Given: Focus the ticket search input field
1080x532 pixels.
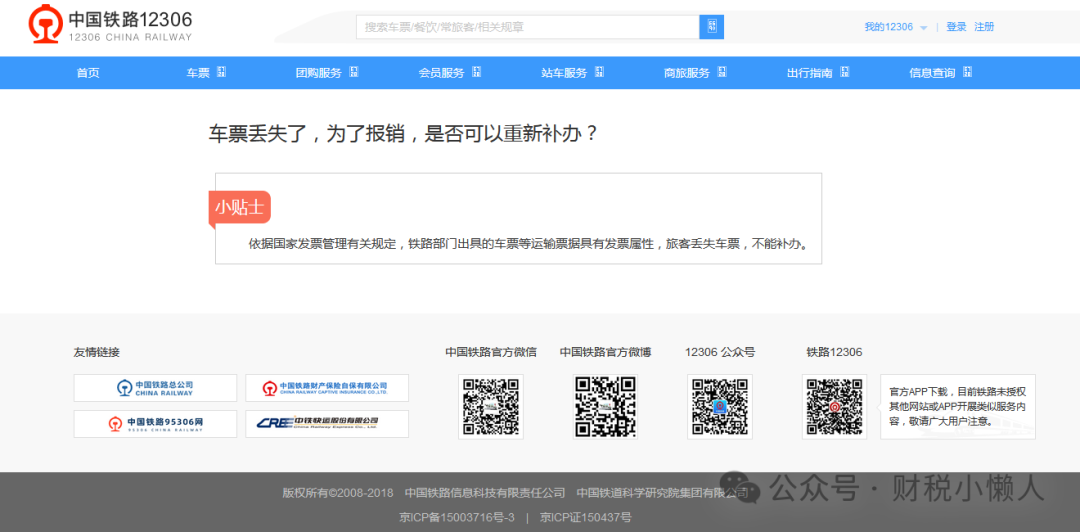Looking at the screenshot, I should [x=528, y=27].
